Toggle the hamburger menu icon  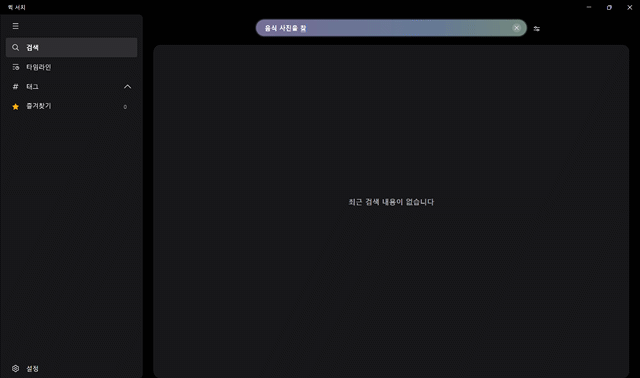tap(16, 26)
